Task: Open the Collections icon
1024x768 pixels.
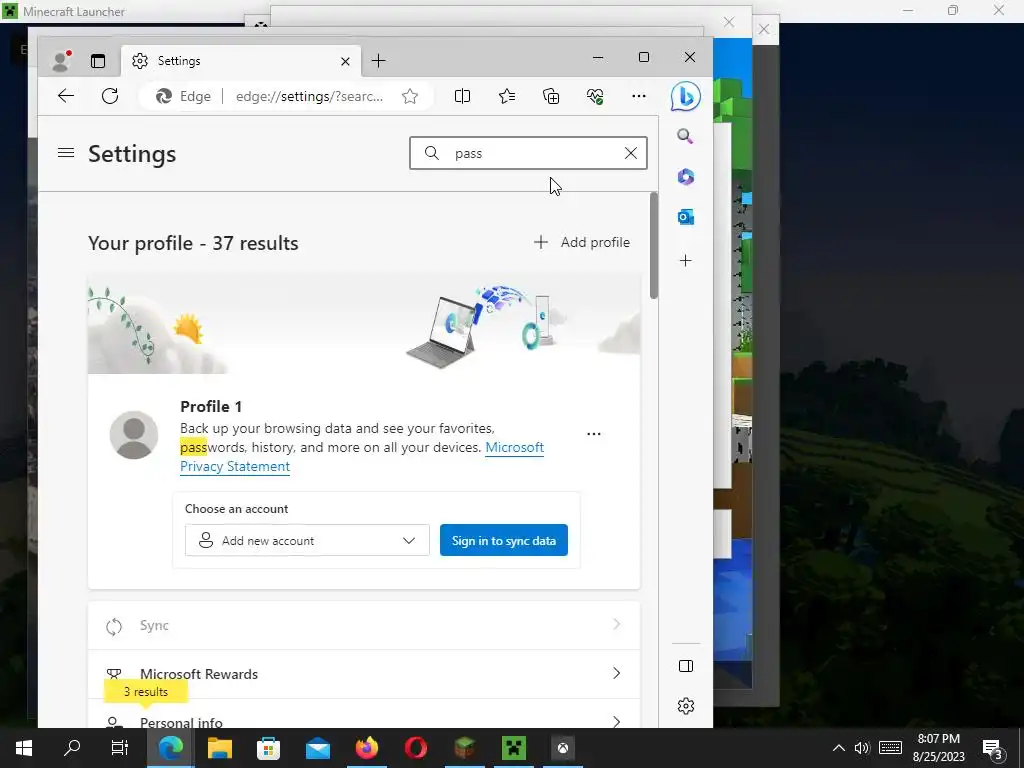Action: (x=551, y=96)
